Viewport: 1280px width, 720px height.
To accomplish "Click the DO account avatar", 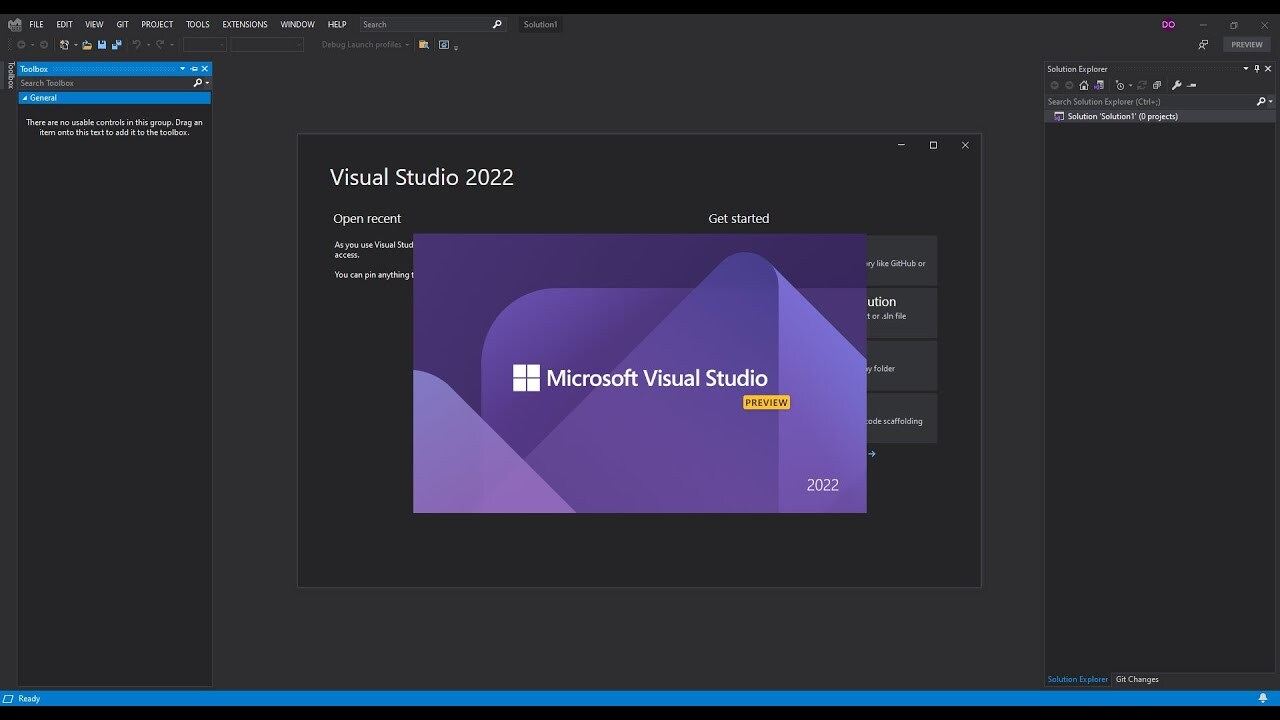I will pos(1168,24).
